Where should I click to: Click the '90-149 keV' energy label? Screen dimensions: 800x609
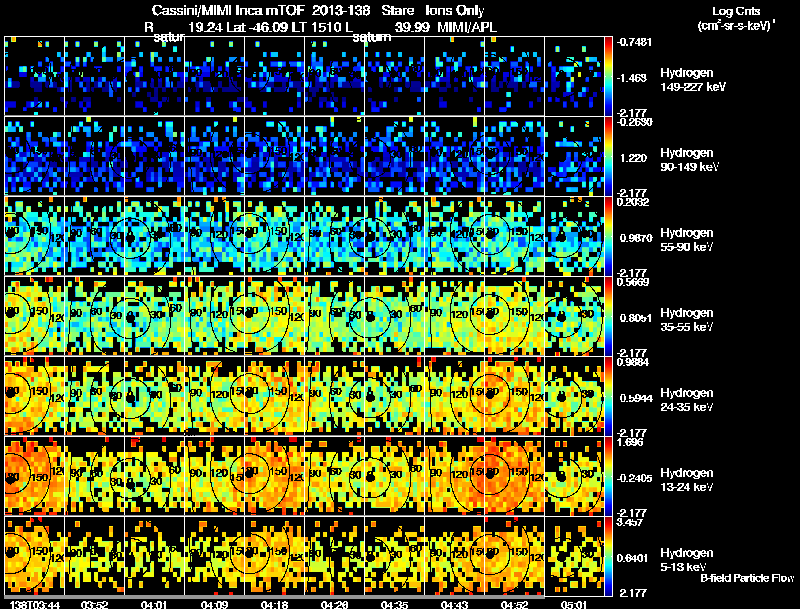(x=689, y=167)
